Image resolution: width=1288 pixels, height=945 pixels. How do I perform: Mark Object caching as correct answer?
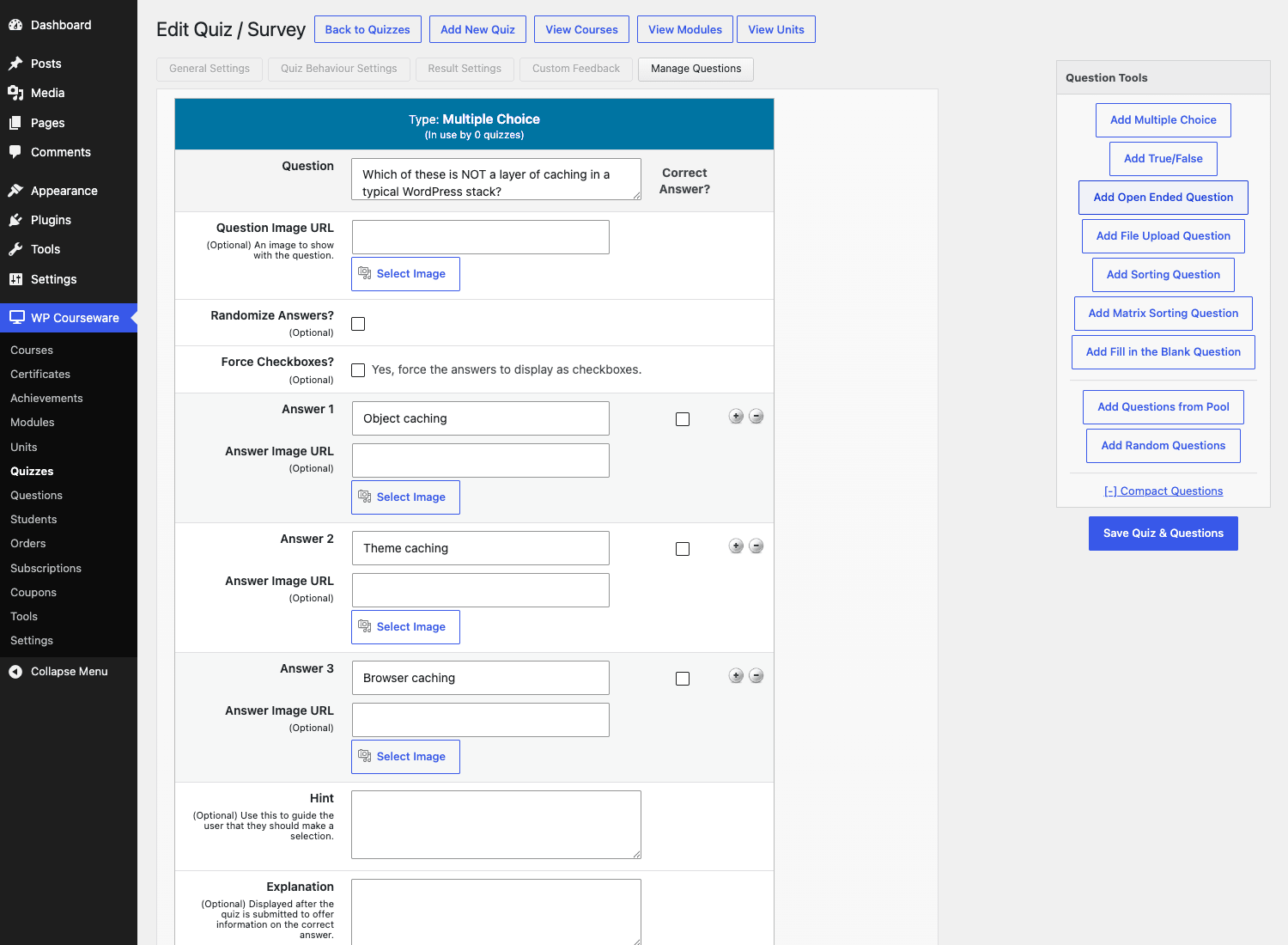683,419
